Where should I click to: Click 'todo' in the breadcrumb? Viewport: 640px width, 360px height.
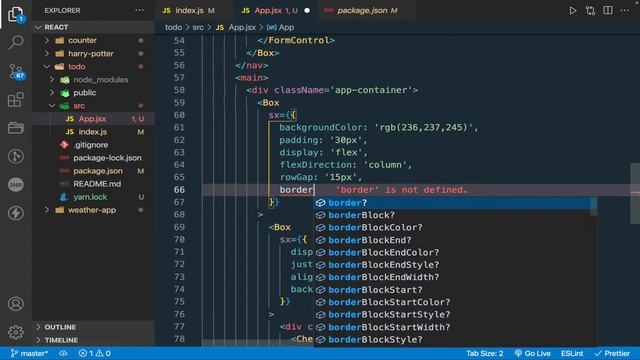(x=173, y=27)
